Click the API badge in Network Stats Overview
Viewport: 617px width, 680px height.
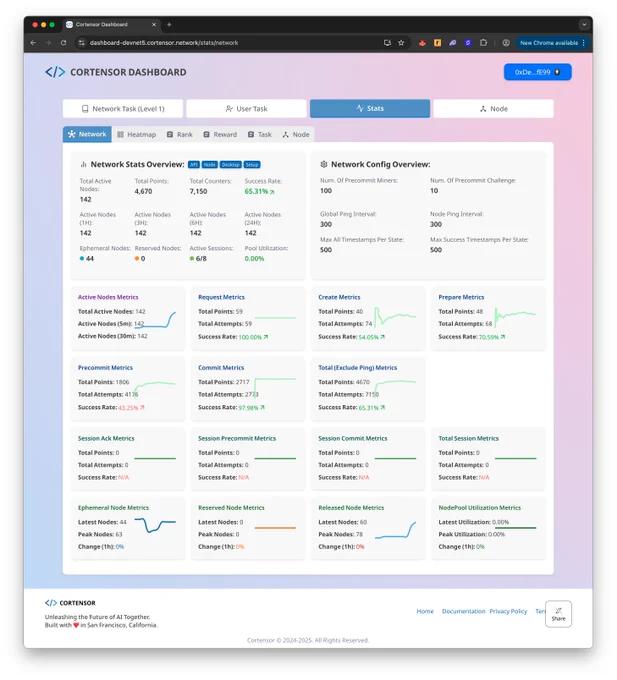coord(193,164)
